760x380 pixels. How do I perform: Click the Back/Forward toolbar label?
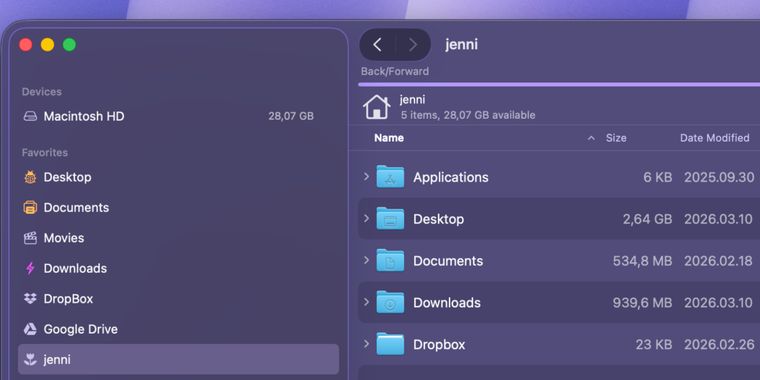pyautogui.click(x=395, y=72)
